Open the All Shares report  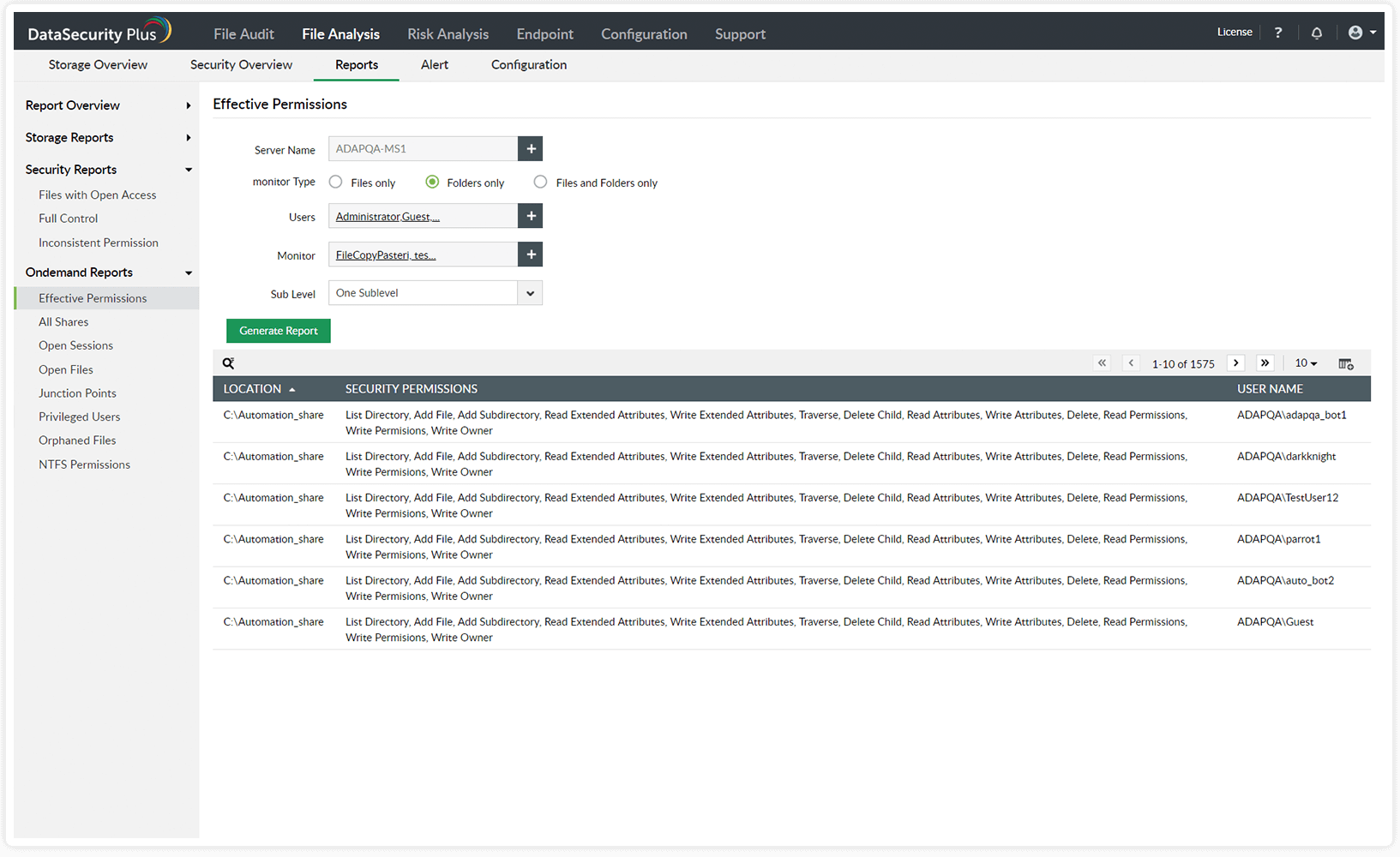pos(63,322)
